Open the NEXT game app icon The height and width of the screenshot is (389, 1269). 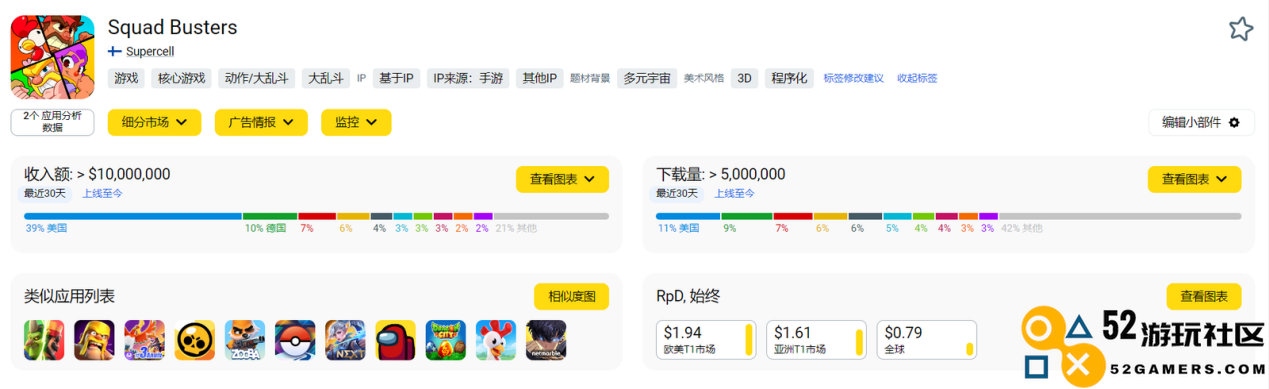345,340
